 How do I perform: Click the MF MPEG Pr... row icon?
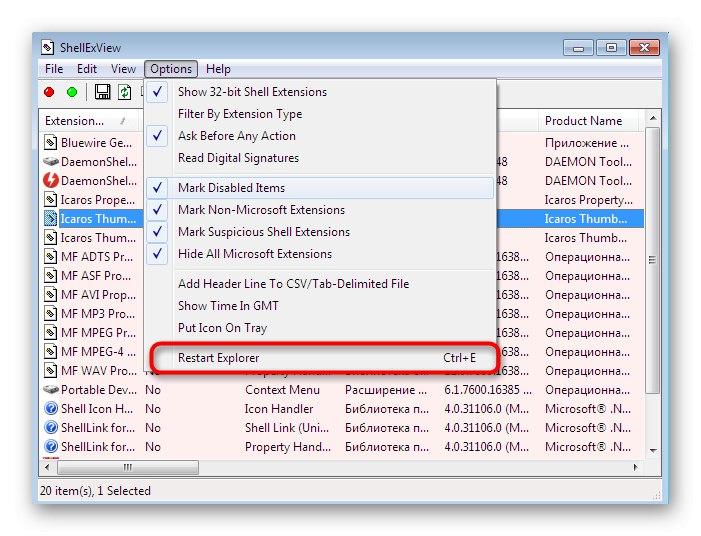(51, 333)
